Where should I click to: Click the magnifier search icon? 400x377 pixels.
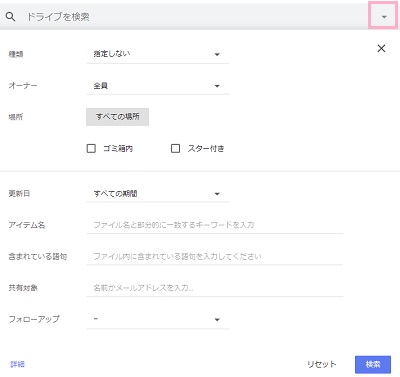(10, 16)
